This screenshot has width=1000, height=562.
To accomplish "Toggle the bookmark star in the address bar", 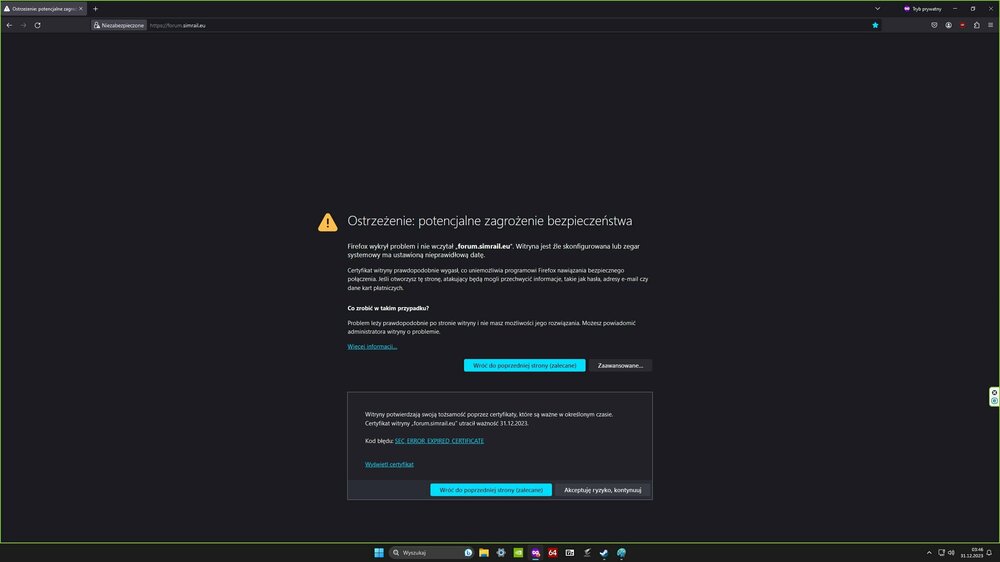I will tap(875, 26).
